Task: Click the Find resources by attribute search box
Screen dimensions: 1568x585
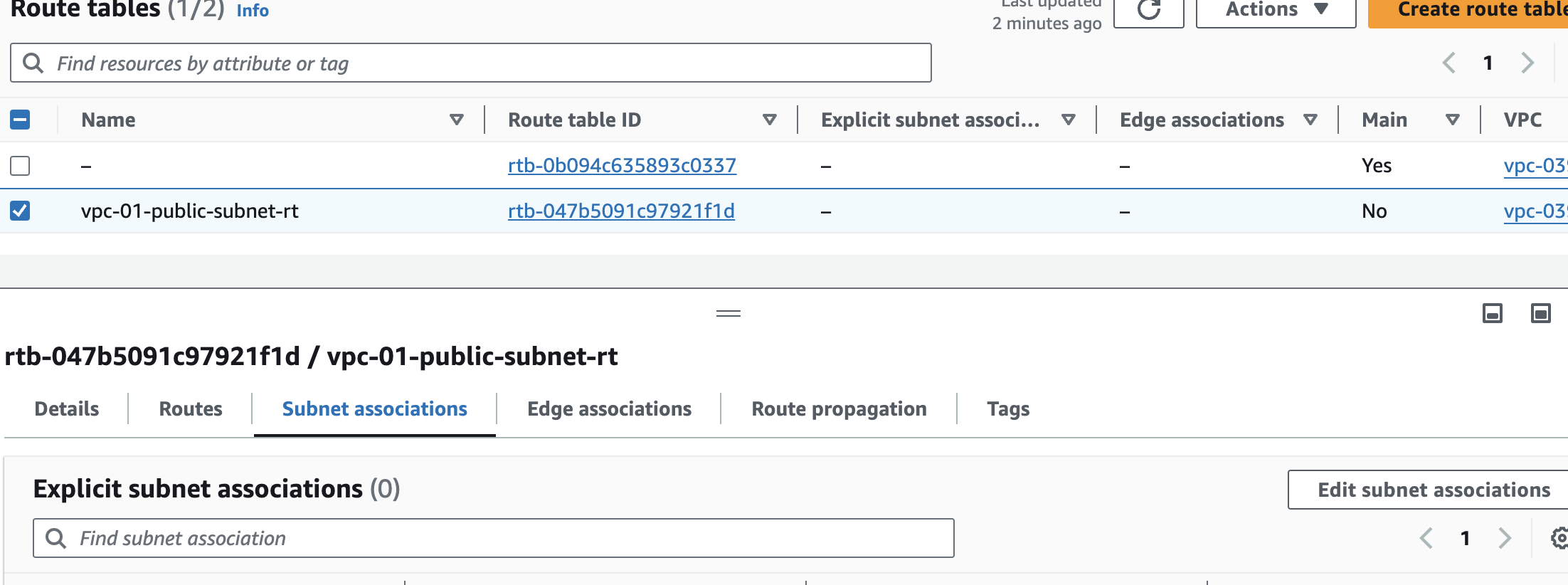Action: click(471, 63)
